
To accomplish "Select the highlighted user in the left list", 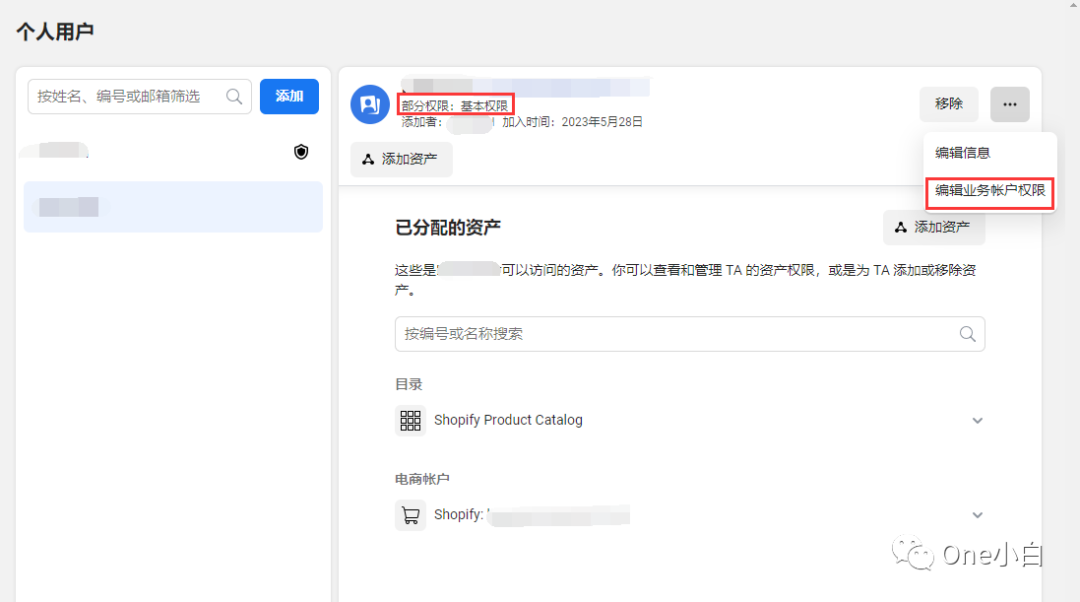I will click(173, 207).
